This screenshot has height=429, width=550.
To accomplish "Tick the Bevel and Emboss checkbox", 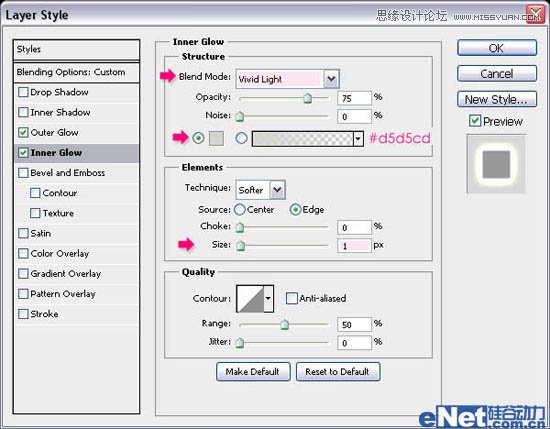I will point(23,173).
